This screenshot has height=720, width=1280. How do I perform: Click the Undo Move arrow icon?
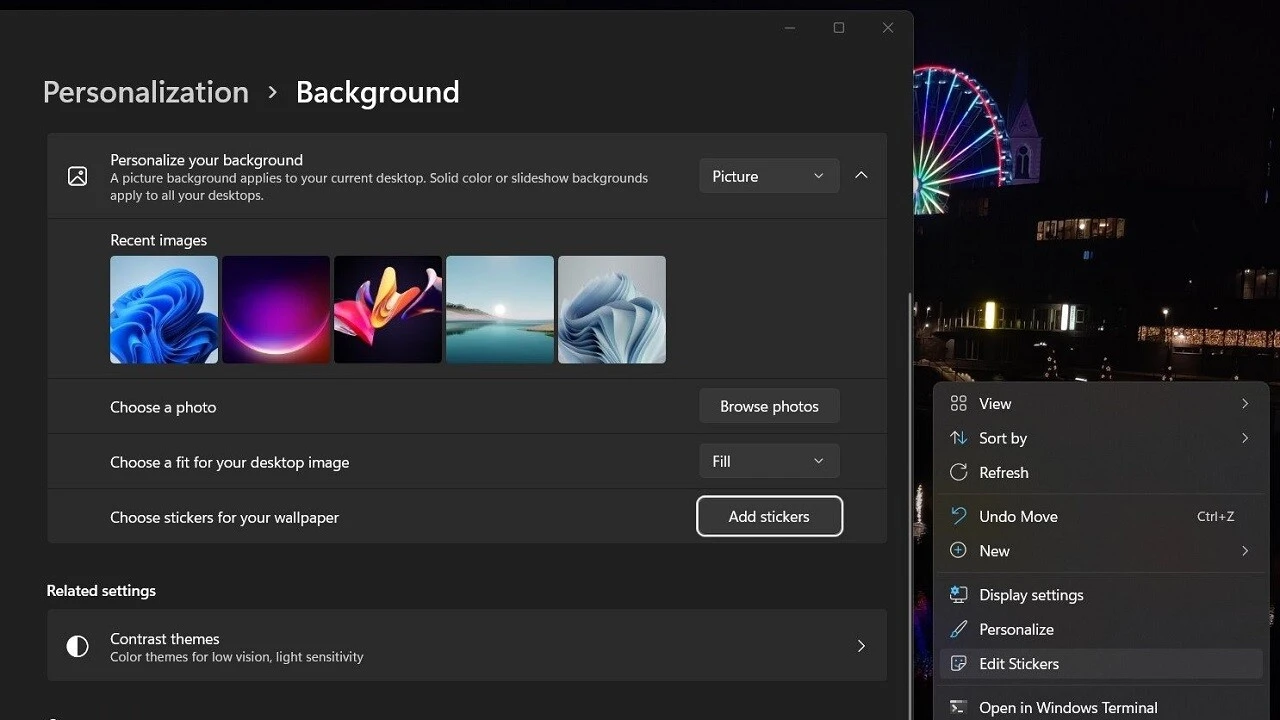click(x=958, y=516)
